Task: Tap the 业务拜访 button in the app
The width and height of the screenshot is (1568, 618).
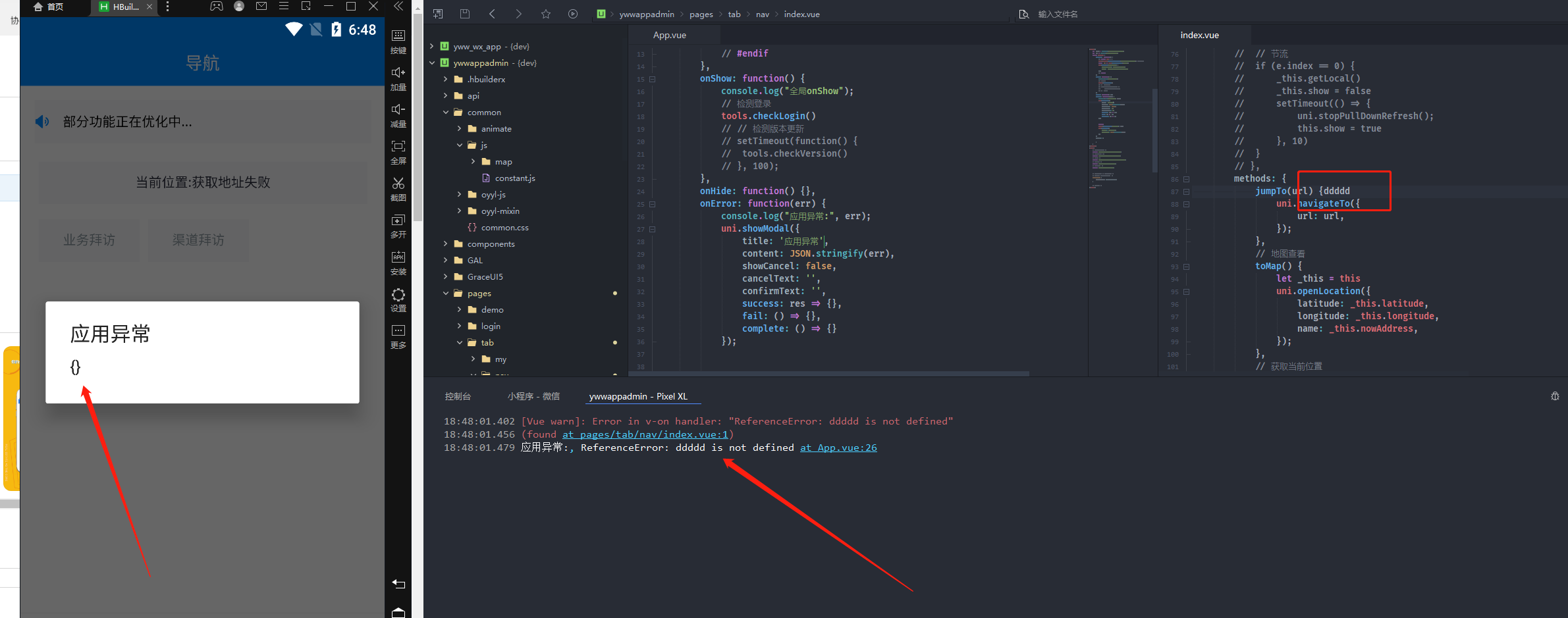Action: [89, 240]
